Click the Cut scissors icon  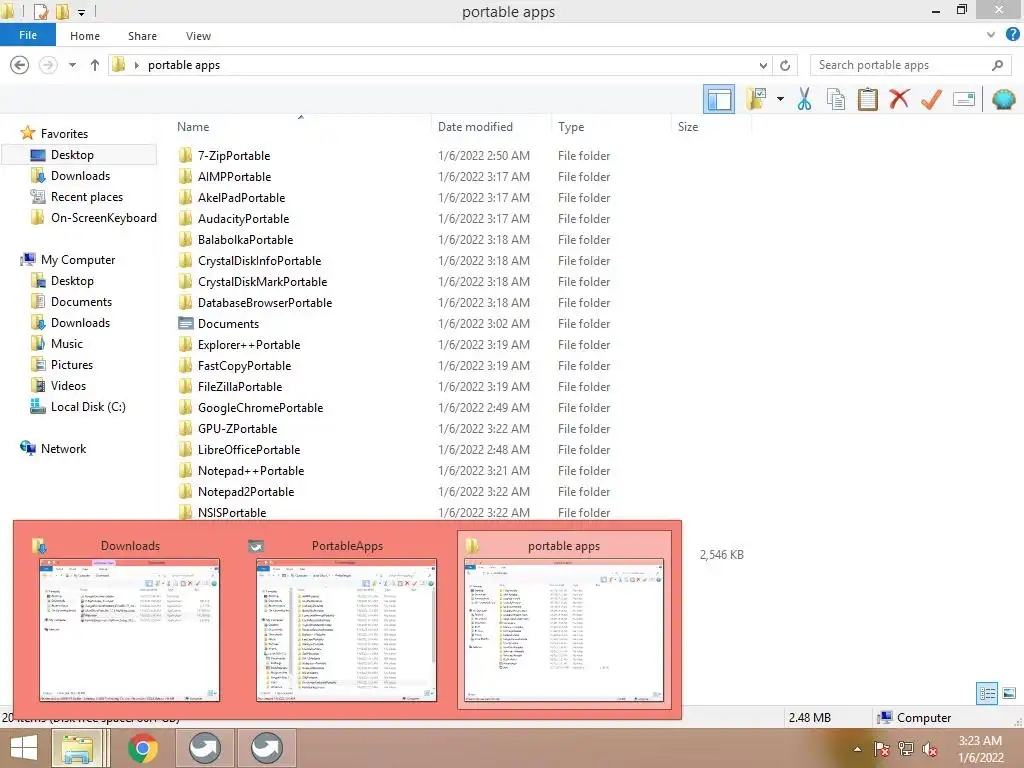tap(805, 99)
